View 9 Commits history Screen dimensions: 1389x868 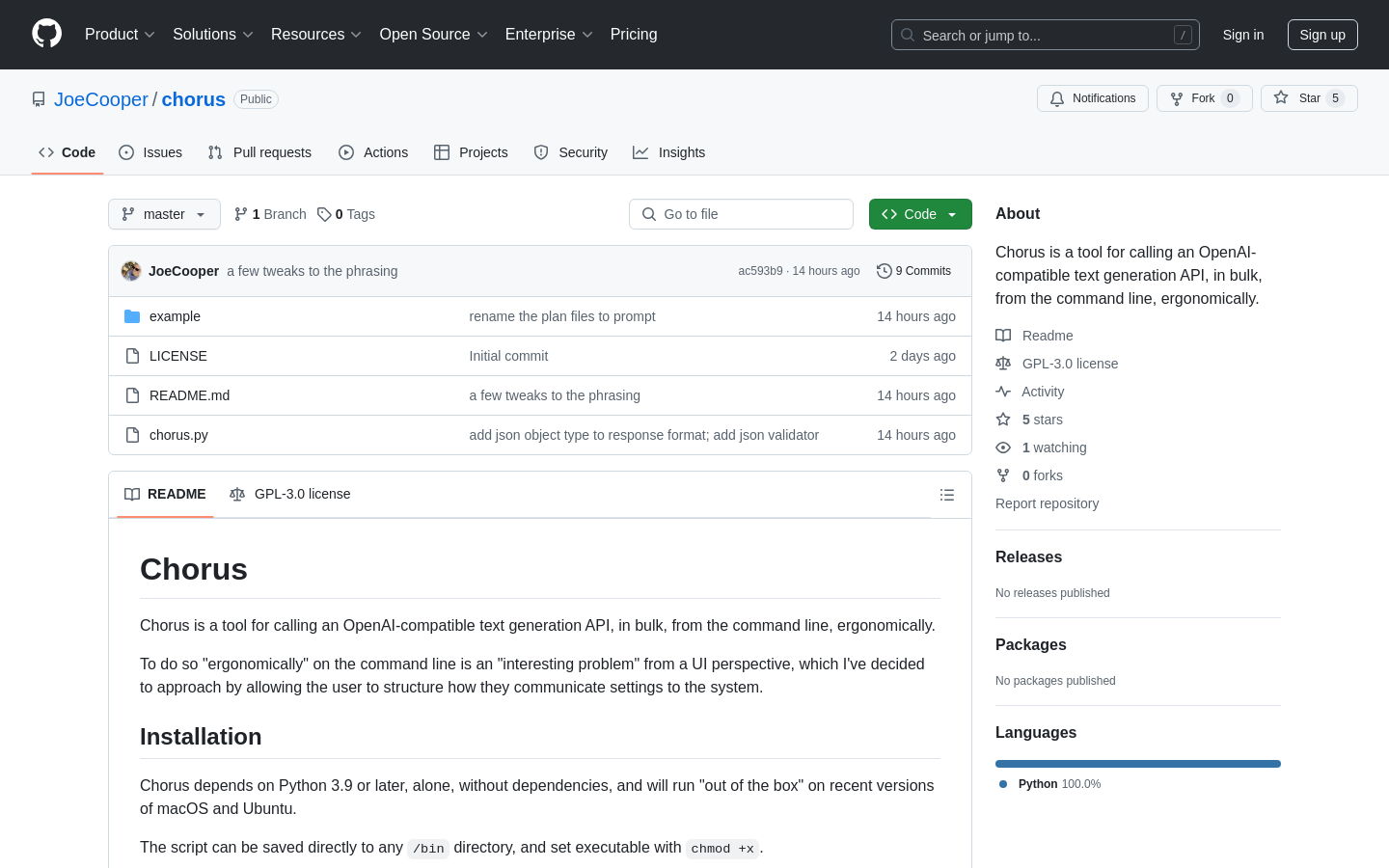913,271
